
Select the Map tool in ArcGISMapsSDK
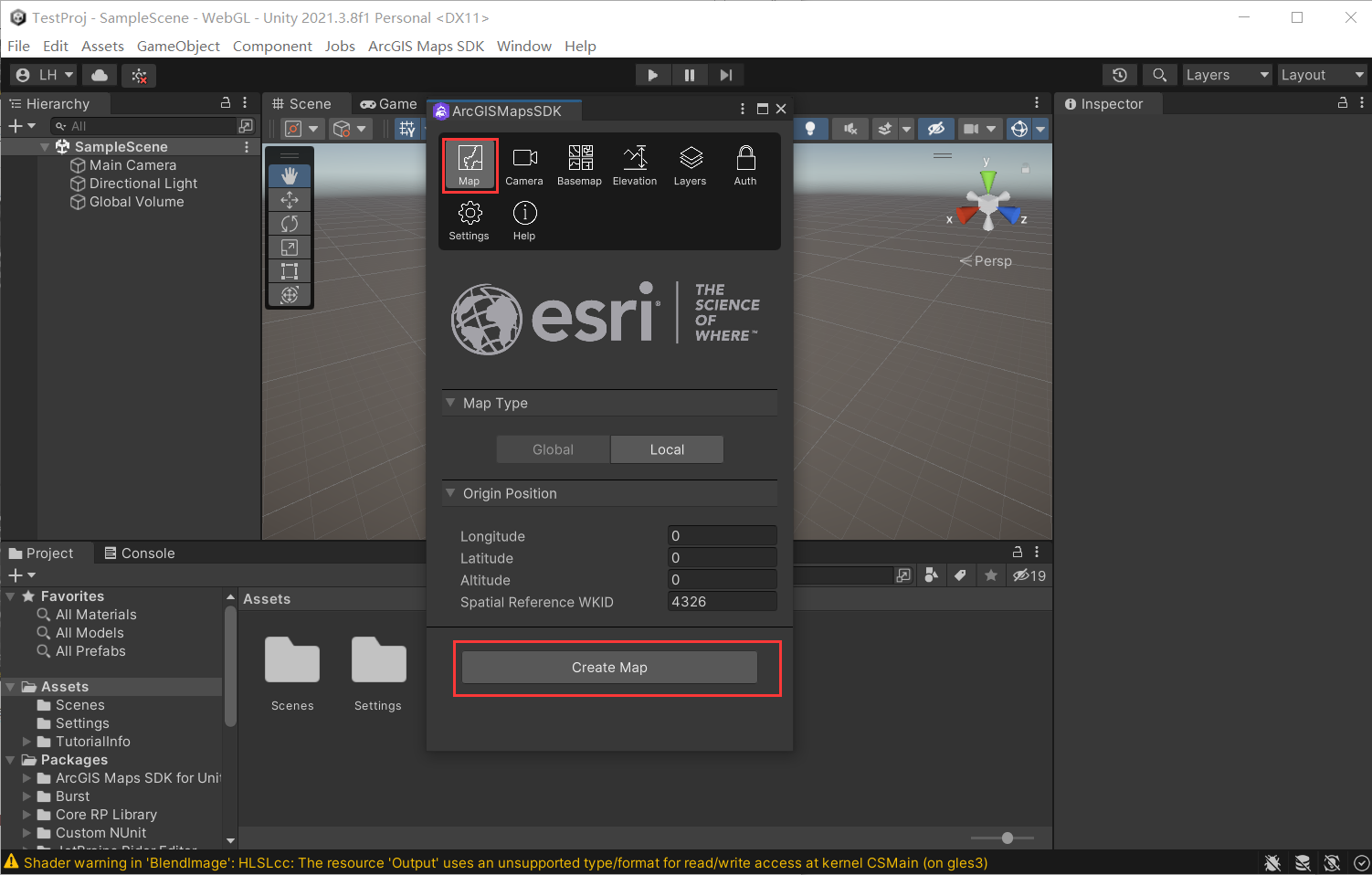tap(470, 165)
